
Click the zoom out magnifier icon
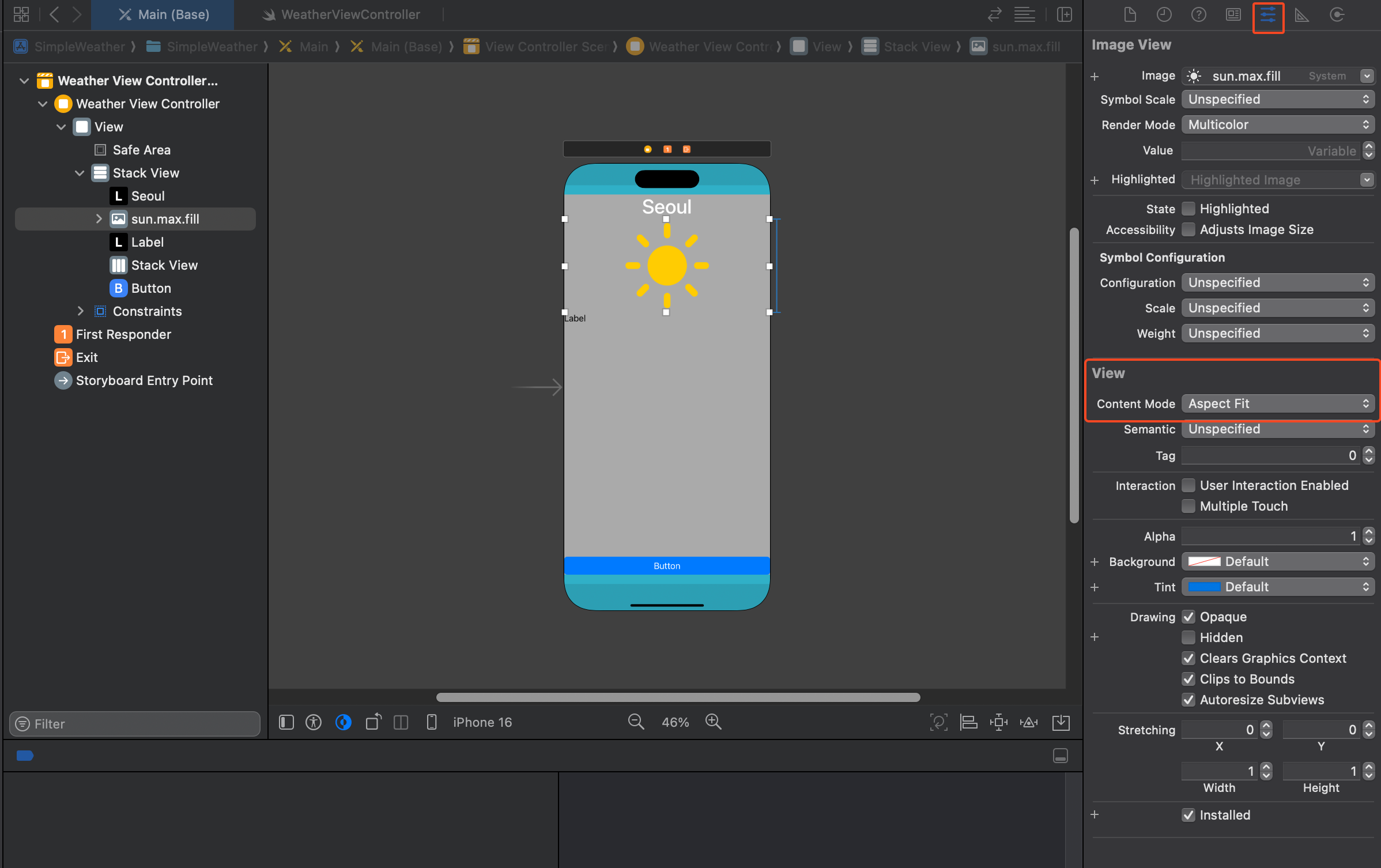click(x=636, y=722)
